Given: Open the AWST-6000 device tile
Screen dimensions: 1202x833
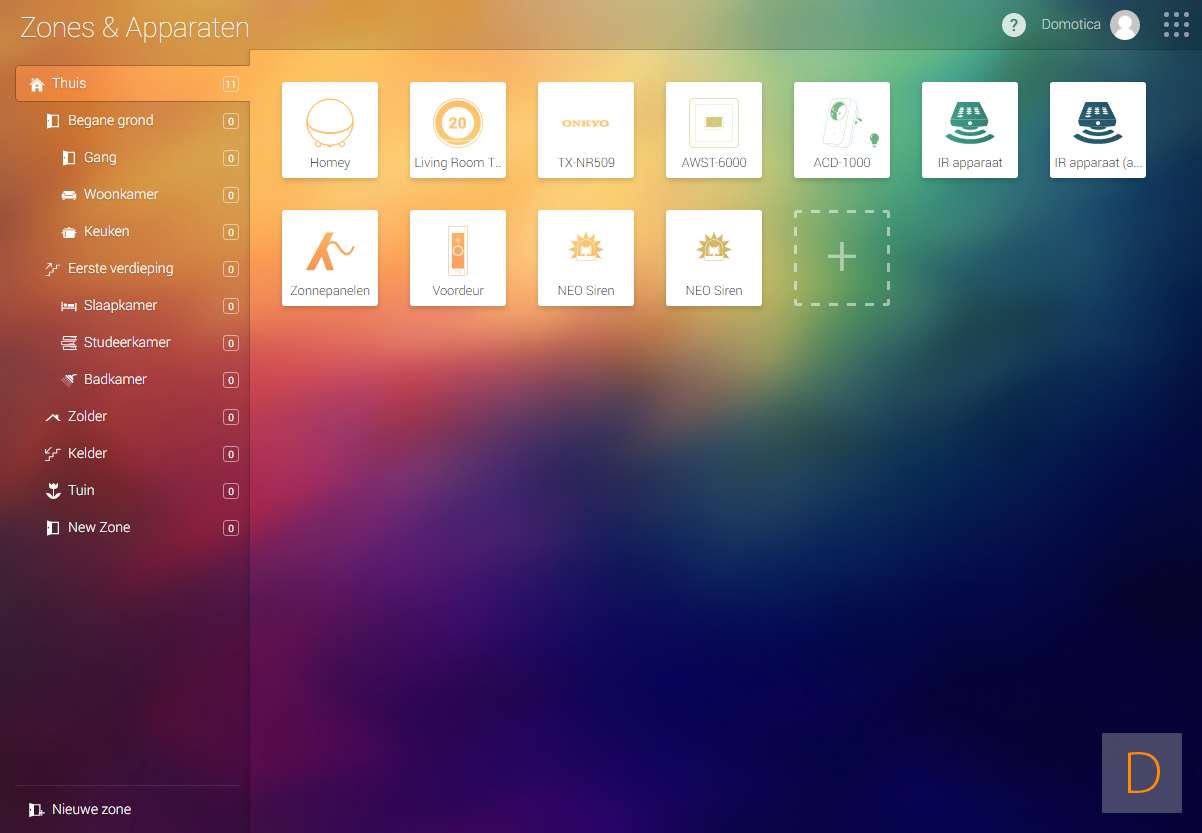Looking at the screenshot, I should [x=714, y=130].
